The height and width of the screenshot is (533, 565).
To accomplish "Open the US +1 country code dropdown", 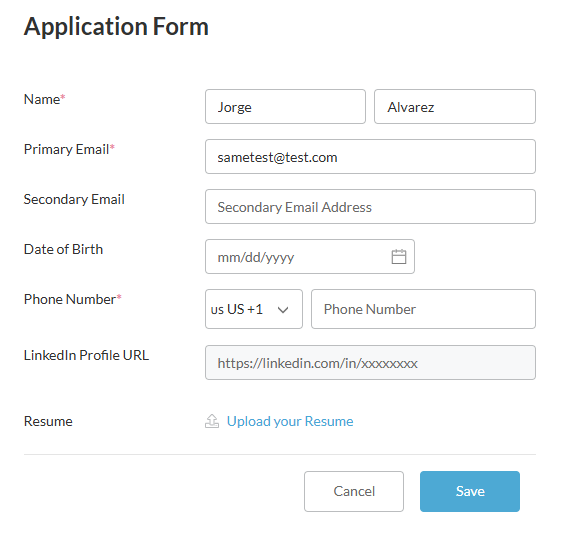I will (x=254, y=309).
